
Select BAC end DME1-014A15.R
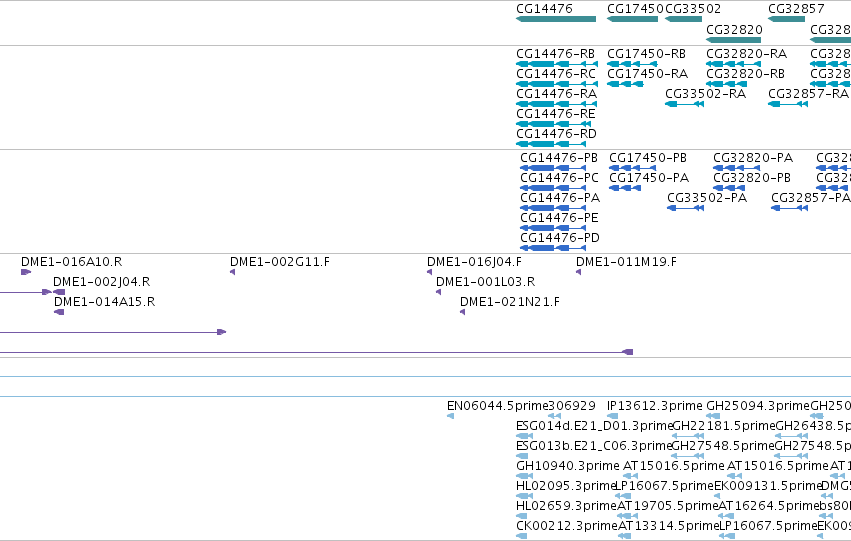tap(105, 302)
